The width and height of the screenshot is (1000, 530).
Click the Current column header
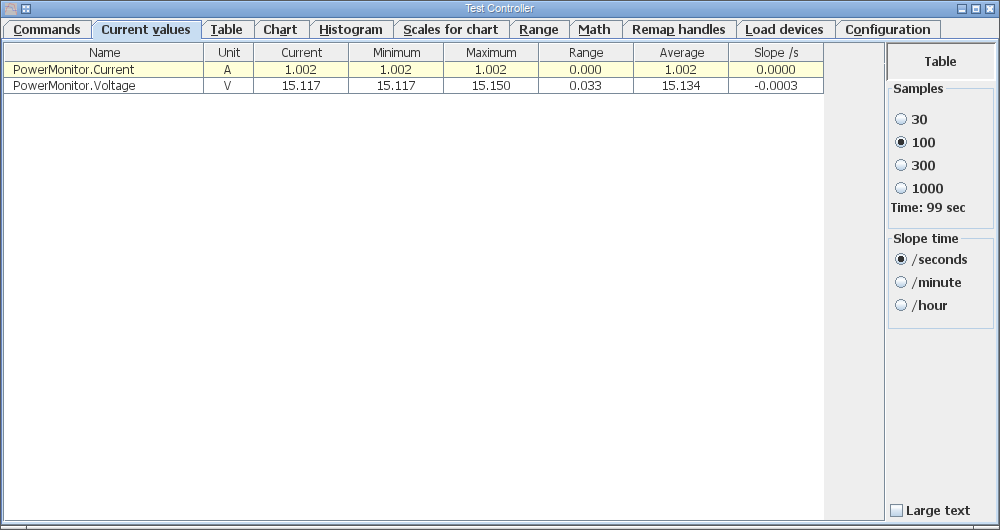301,52
